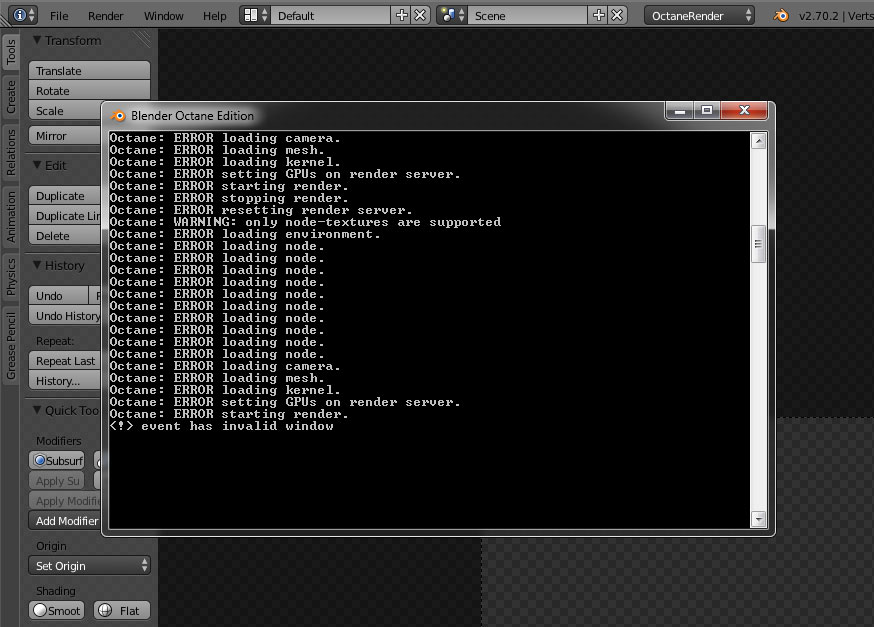Viewport: 874px width, 627px height.
Task: Switch to the Relations tab
Action: [x=11, y=152]
